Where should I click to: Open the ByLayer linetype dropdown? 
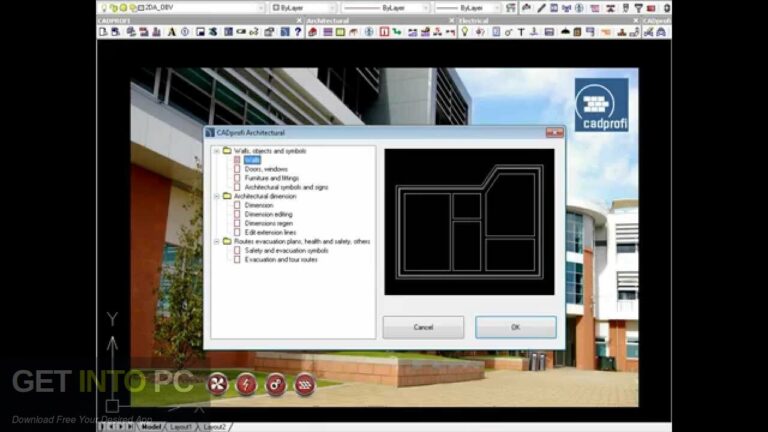[x=425, y=8]
